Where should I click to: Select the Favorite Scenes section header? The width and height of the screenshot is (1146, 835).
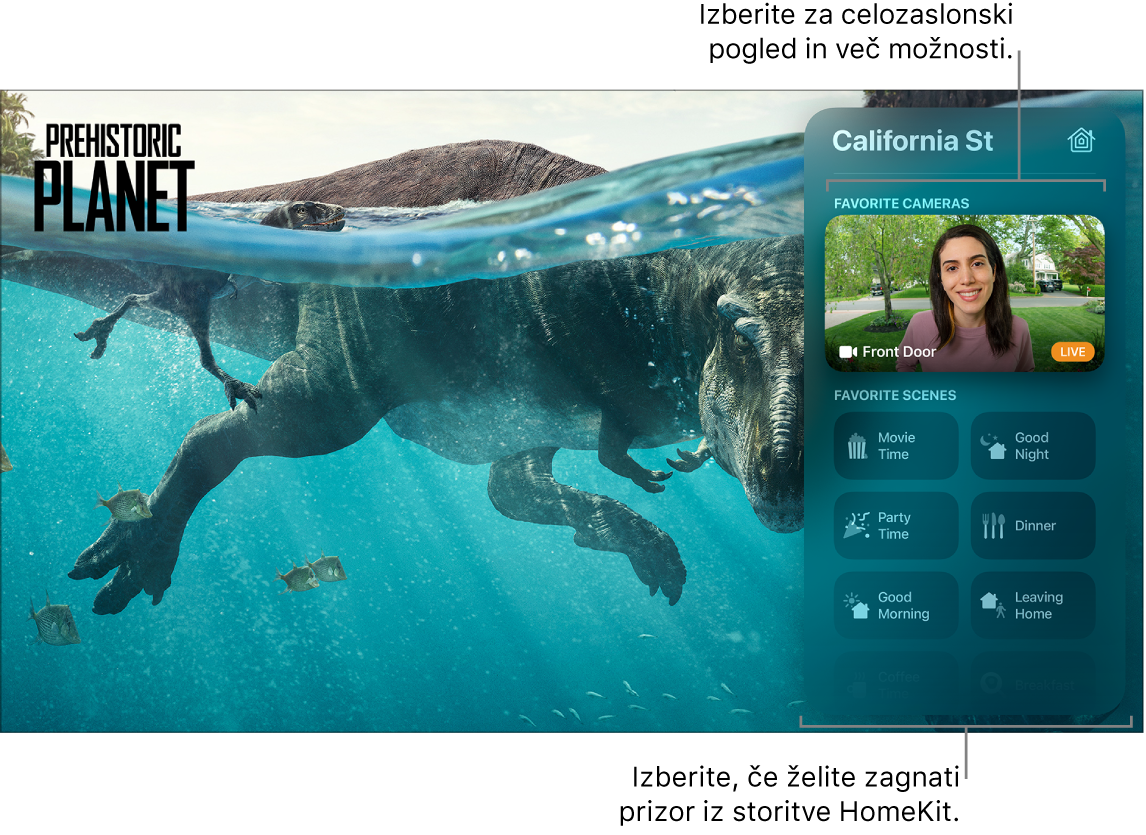pos(895,395)
